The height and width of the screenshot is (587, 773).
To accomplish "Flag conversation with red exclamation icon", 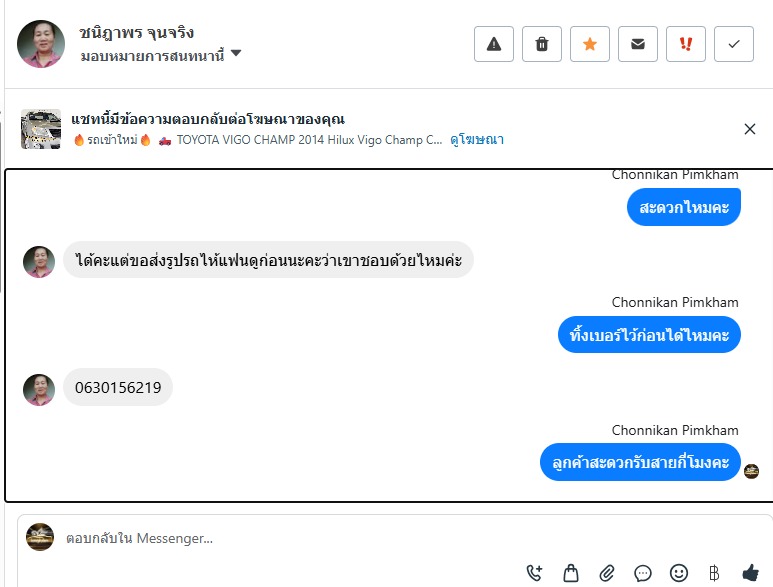I will [686, 44].
